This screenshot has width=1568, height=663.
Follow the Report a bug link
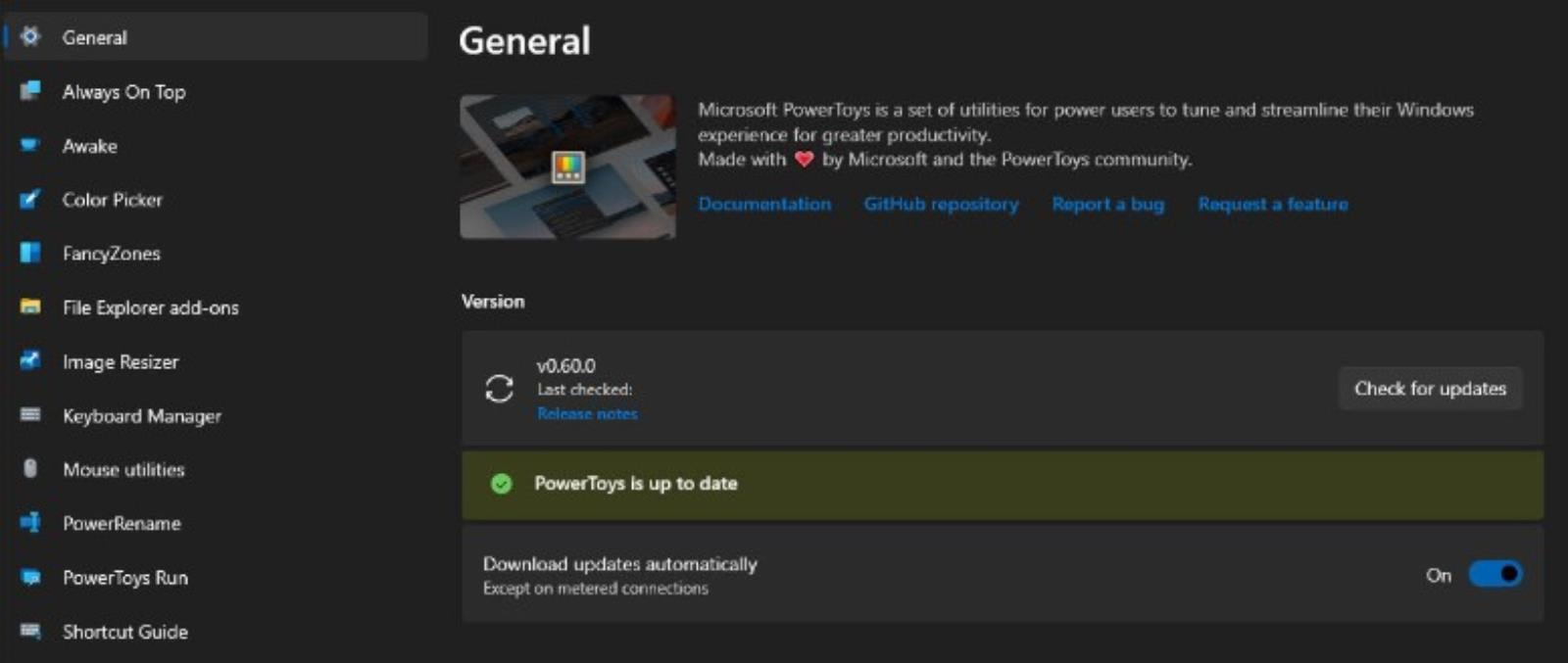coord(1107,204)
